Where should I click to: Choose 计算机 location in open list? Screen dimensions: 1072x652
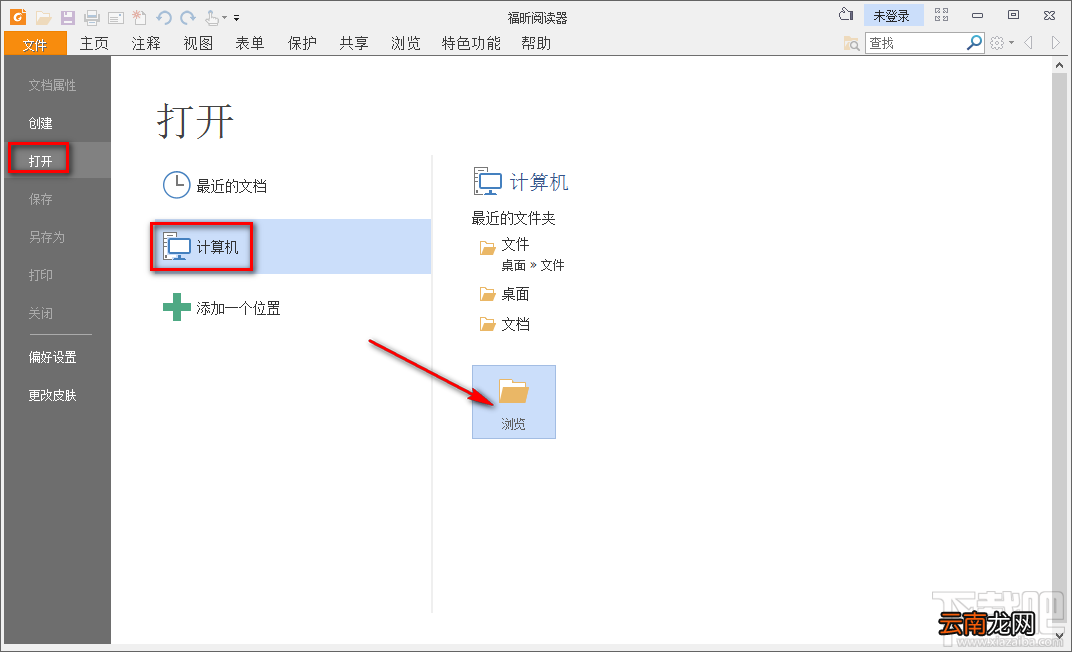tap(293, 247)
